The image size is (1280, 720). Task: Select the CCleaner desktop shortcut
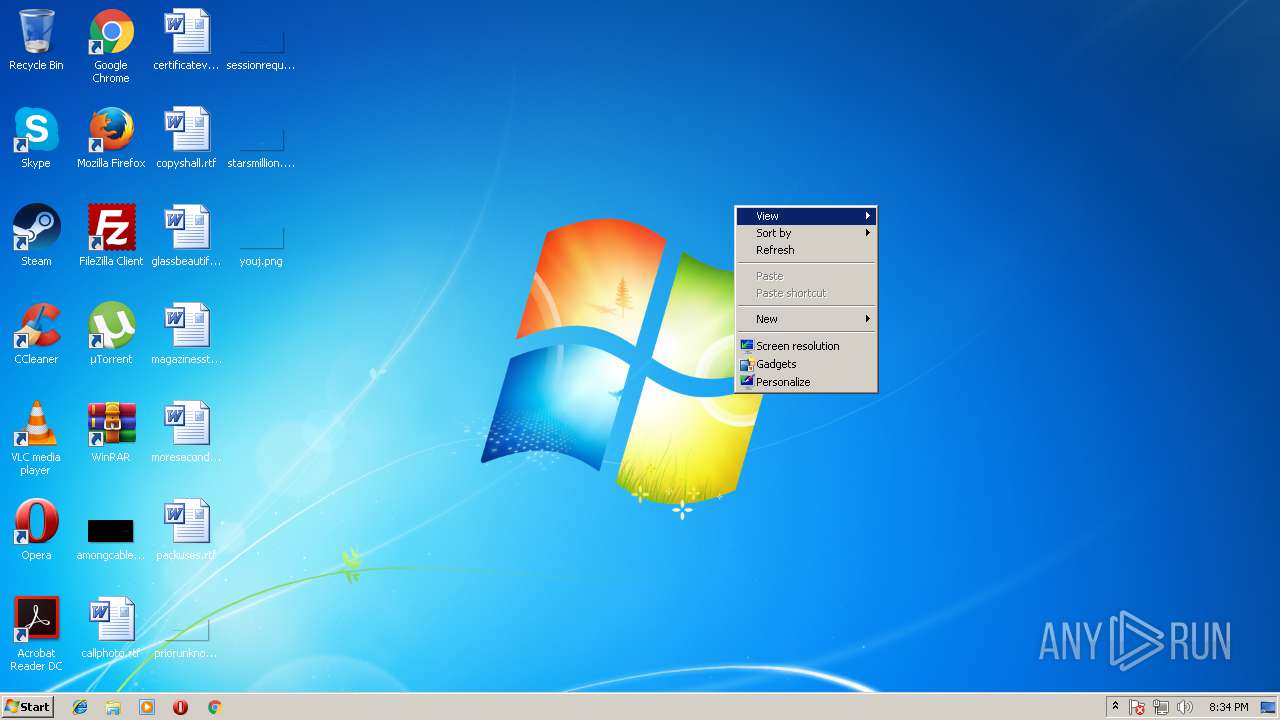click(x=36, y=334)
